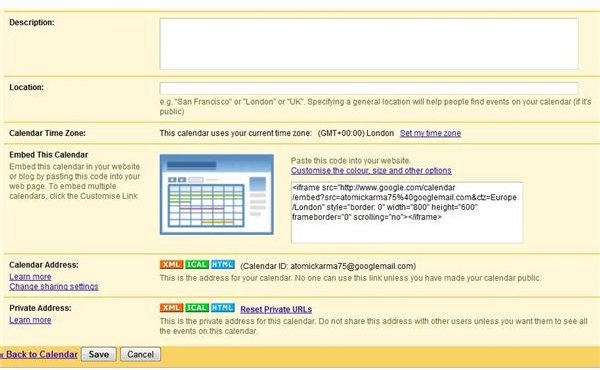Click the Reset Private URLs link

(276, 309)
